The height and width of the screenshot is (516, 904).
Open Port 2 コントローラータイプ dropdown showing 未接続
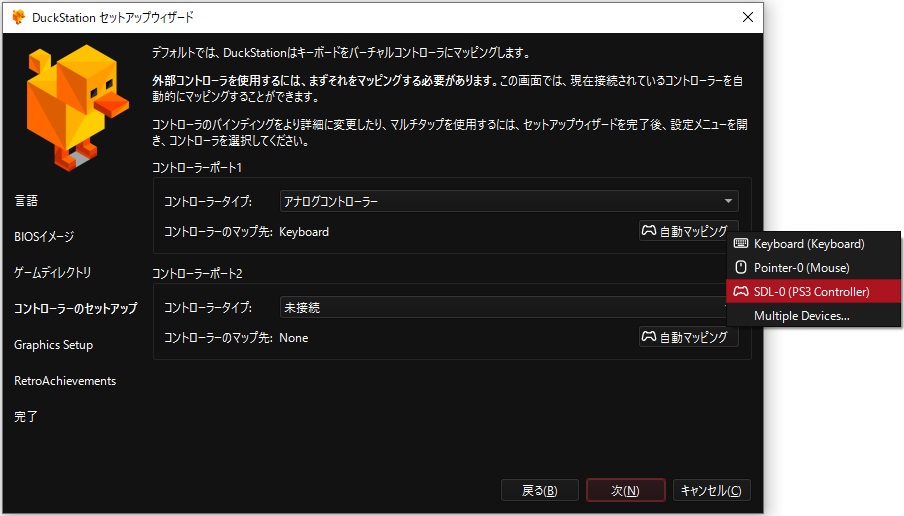(x=503, y=307)
